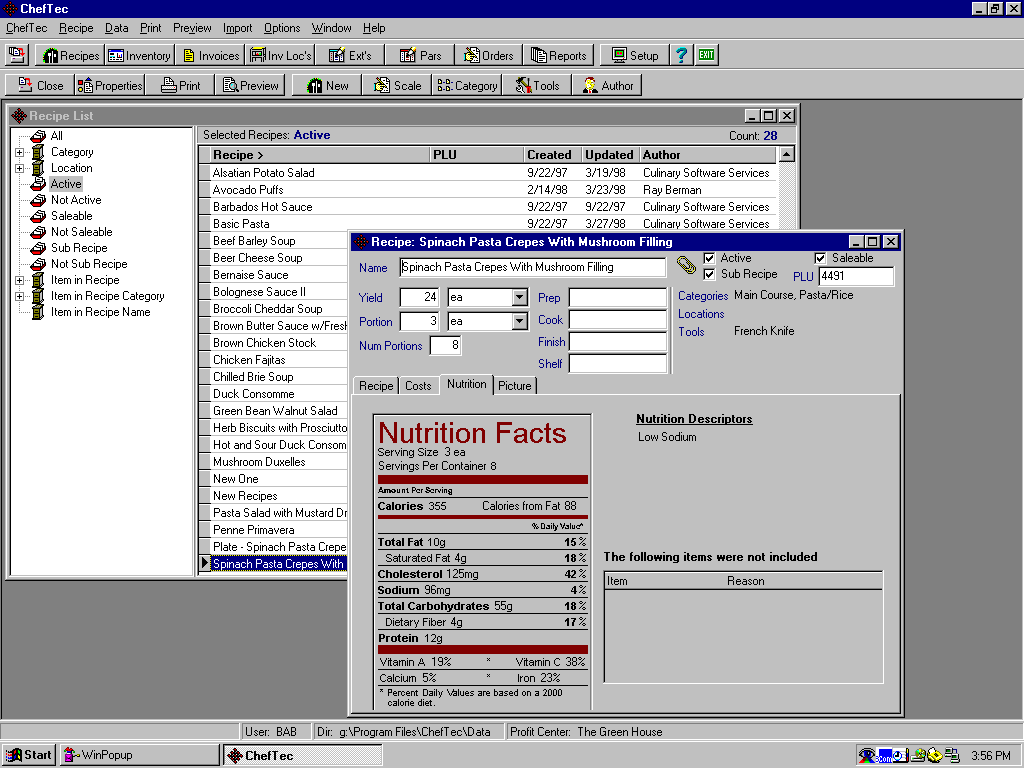Open the Portion unit dropdown

pos(520,321)
